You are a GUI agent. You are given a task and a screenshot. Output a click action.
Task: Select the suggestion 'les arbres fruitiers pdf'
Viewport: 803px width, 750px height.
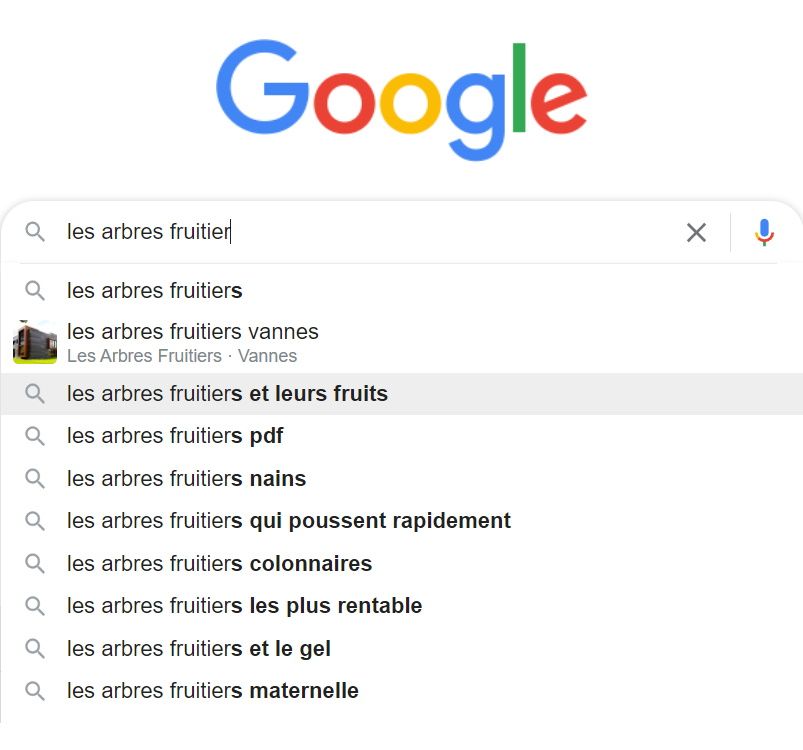175,436
